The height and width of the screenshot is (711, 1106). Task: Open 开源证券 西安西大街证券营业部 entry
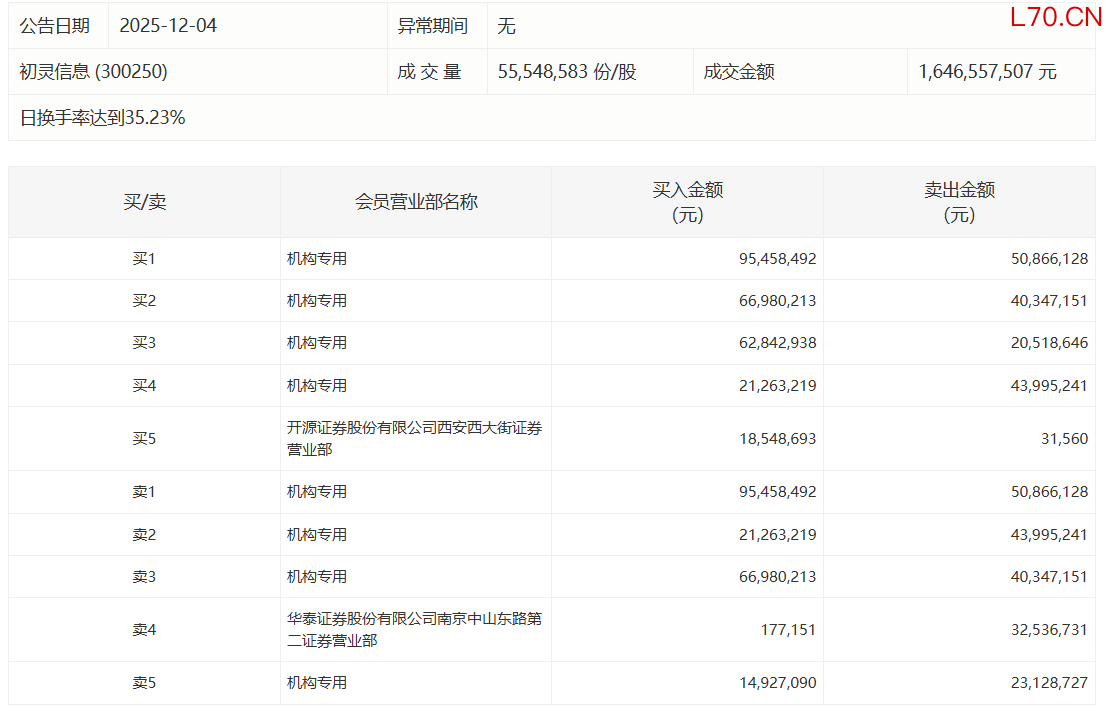coord(414,439)
